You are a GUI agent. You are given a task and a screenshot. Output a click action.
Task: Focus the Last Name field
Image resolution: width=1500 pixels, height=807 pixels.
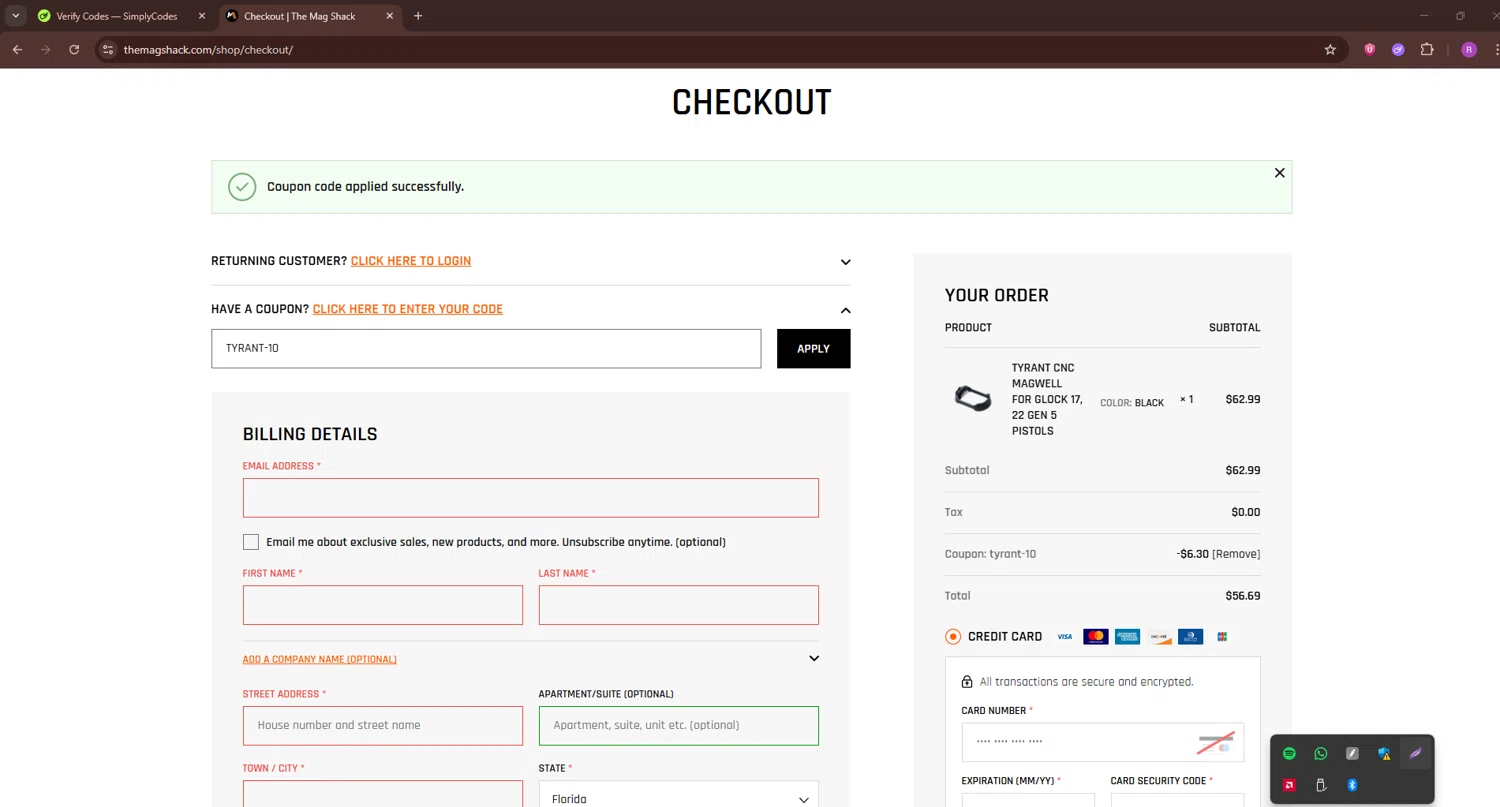pyautogui.click(x=679, y=605)
